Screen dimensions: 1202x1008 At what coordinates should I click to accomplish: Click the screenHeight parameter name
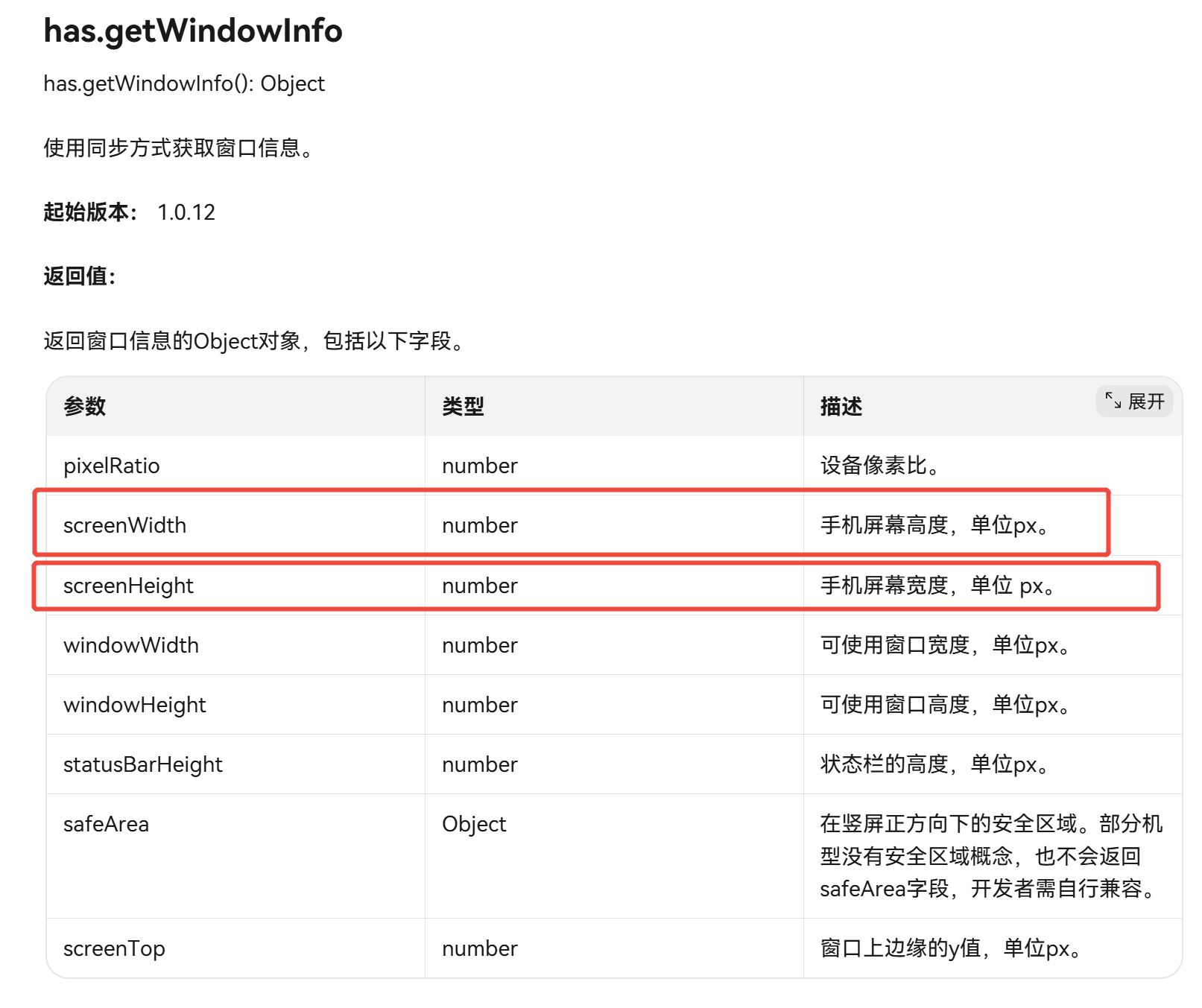[x=128, y=586]
